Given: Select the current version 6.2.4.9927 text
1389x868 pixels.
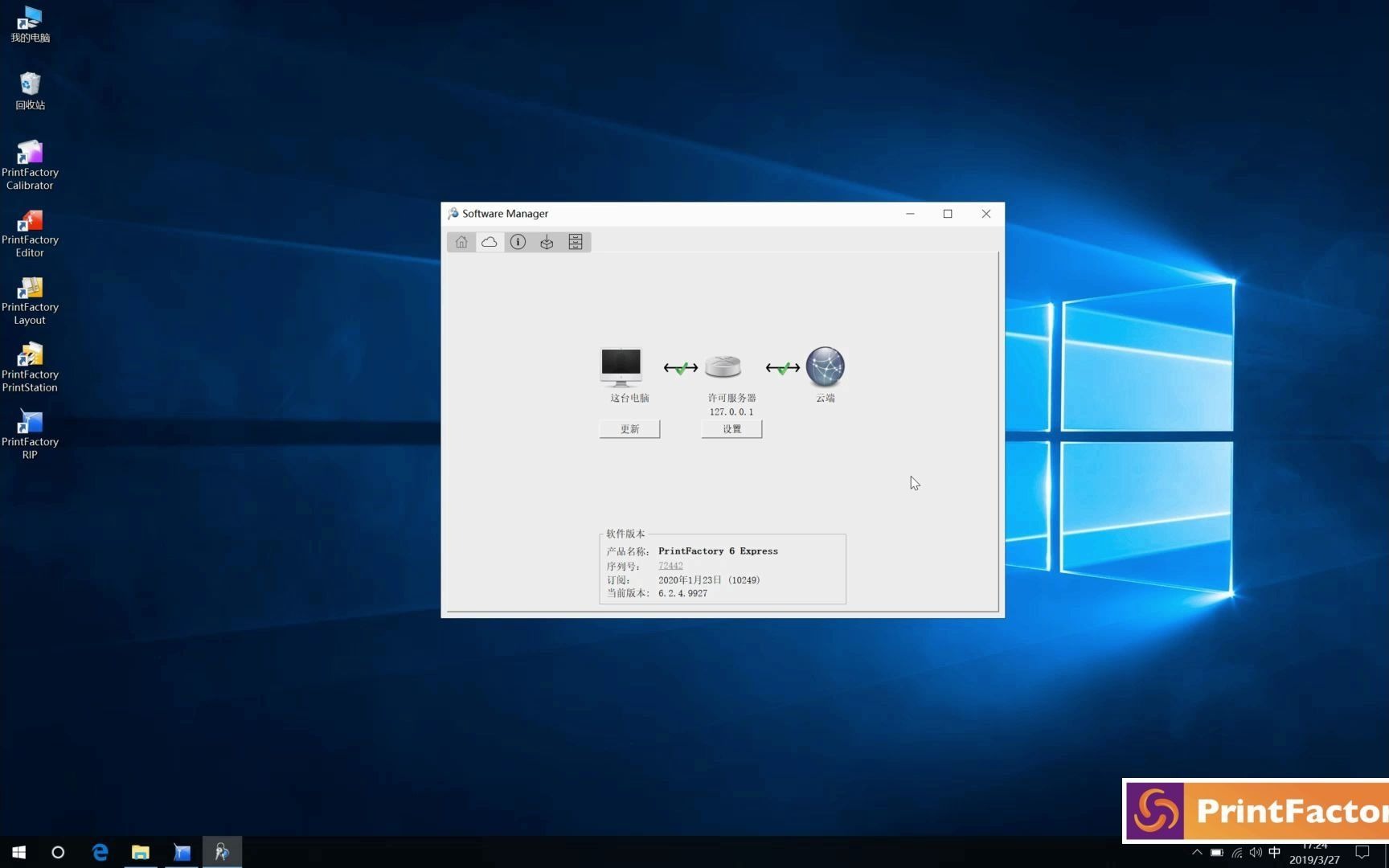Looking at the screenshot, I should (682, 593).
